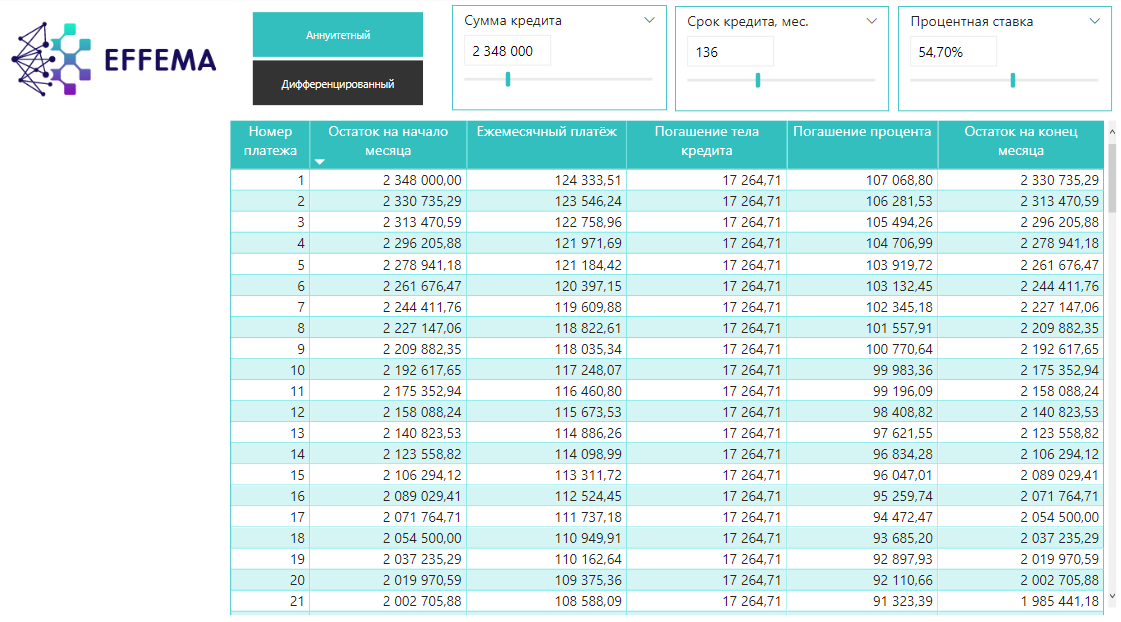Select the Дифференцированный payment type button
This screenshot has height=622, width=1121.
point(337,84)
